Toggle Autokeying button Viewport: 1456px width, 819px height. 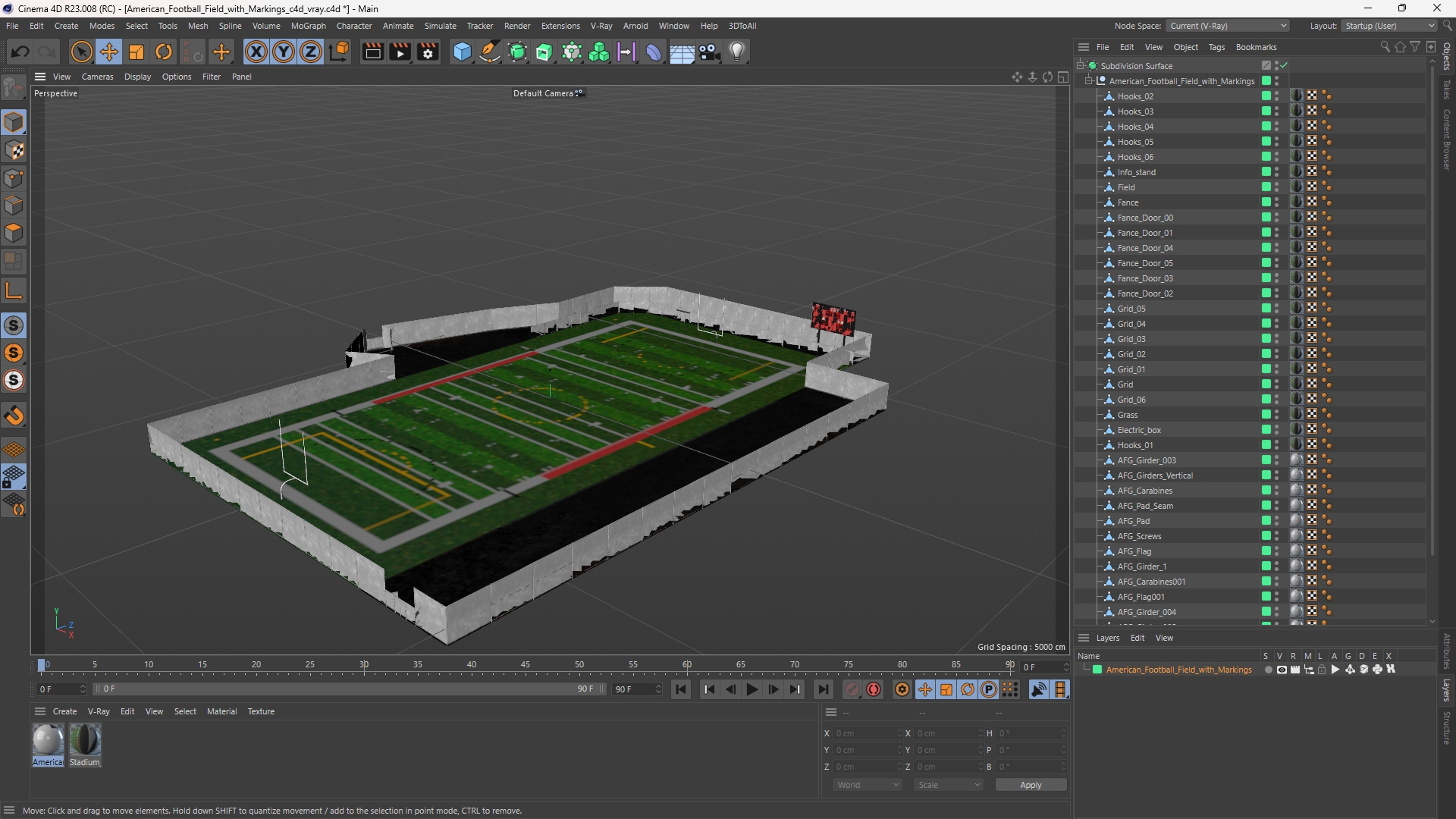point(874,689)
